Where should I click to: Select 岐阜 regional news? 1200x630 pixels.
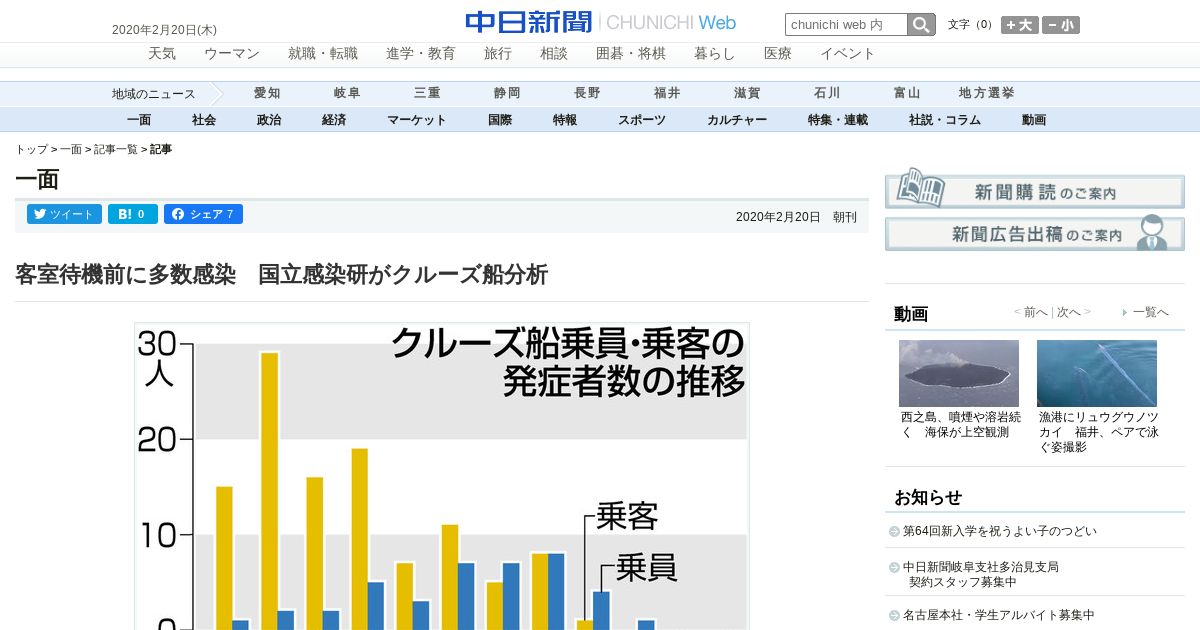pos(347,93)
